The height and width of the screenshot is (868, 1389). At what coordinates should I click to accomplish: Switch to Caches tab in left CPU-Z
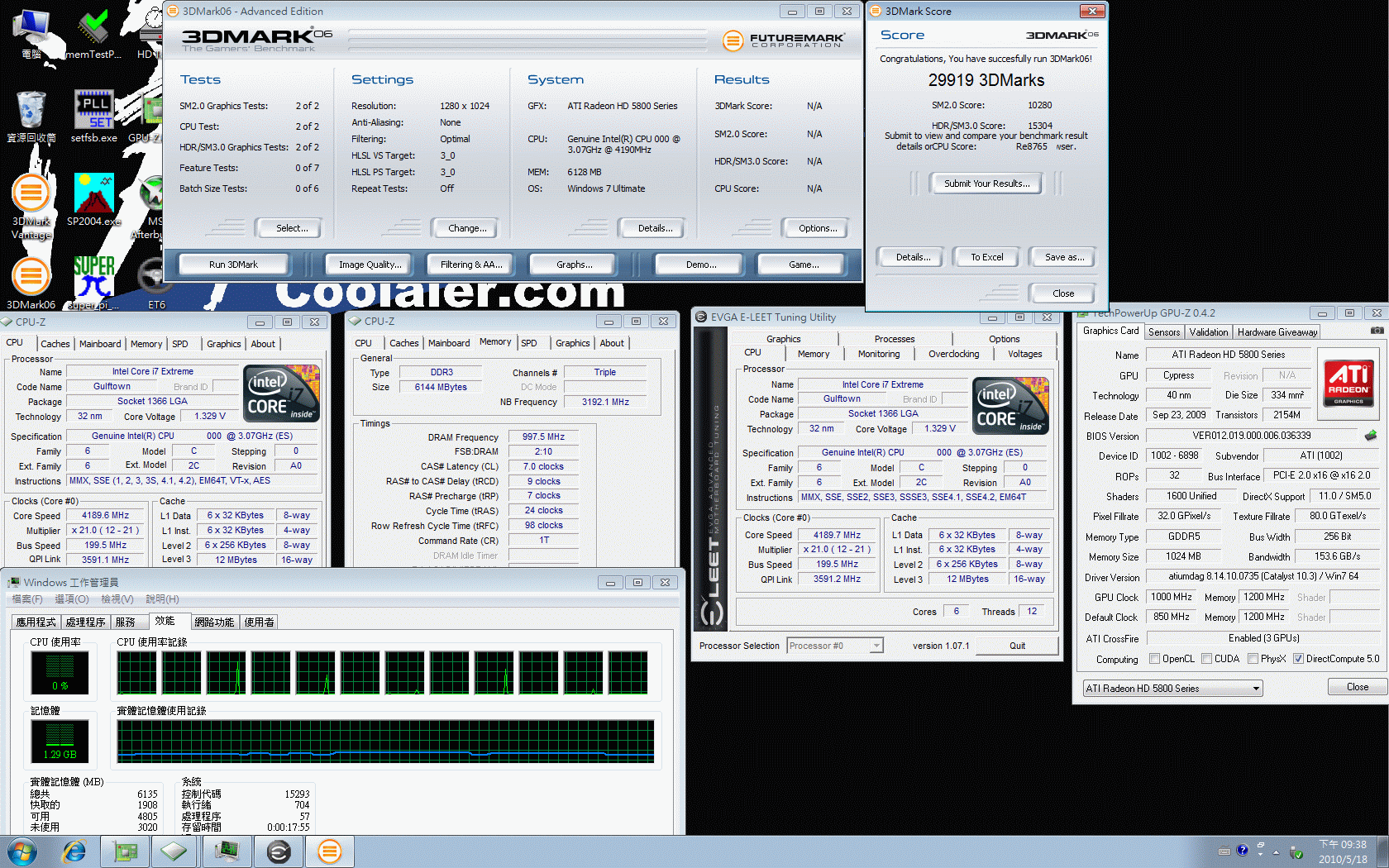pyautogui.click(x=55, y=344)
